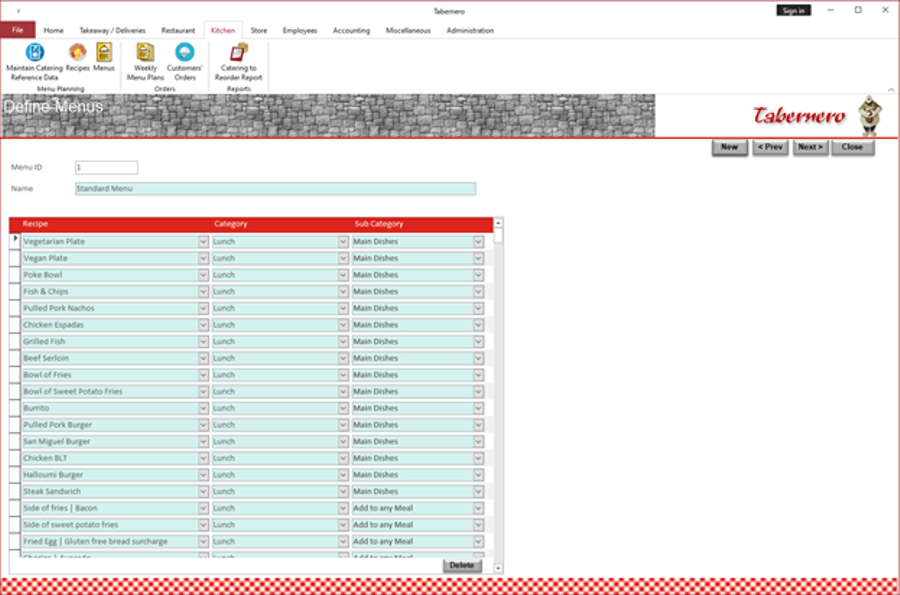Screen dimensions: 900x595
Task: Select the Burrito row selector
Action: (x=15, y=409)
